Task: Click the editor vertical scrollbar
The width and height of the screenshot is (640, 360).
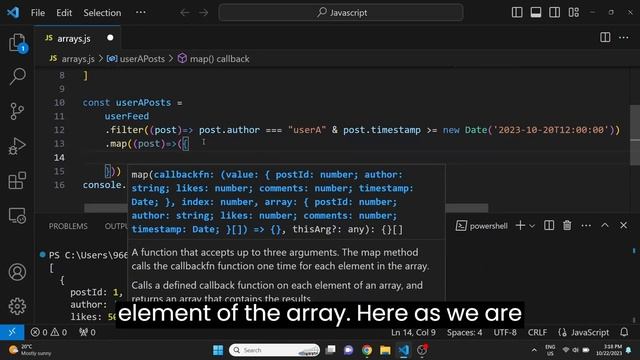Action: coord(635,135)
